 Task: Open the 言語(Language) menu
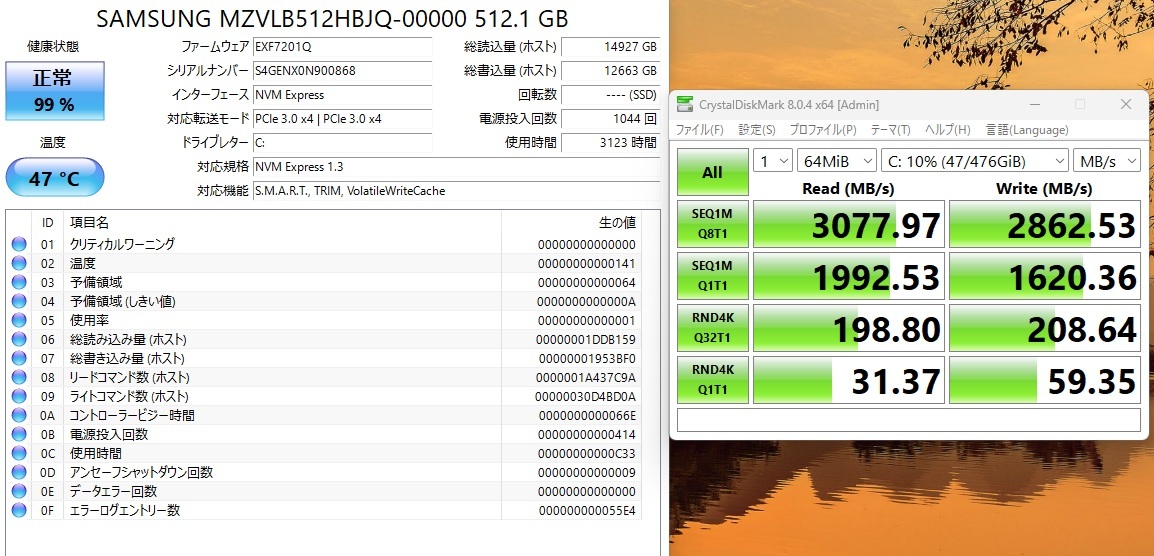pos(1027,130)
